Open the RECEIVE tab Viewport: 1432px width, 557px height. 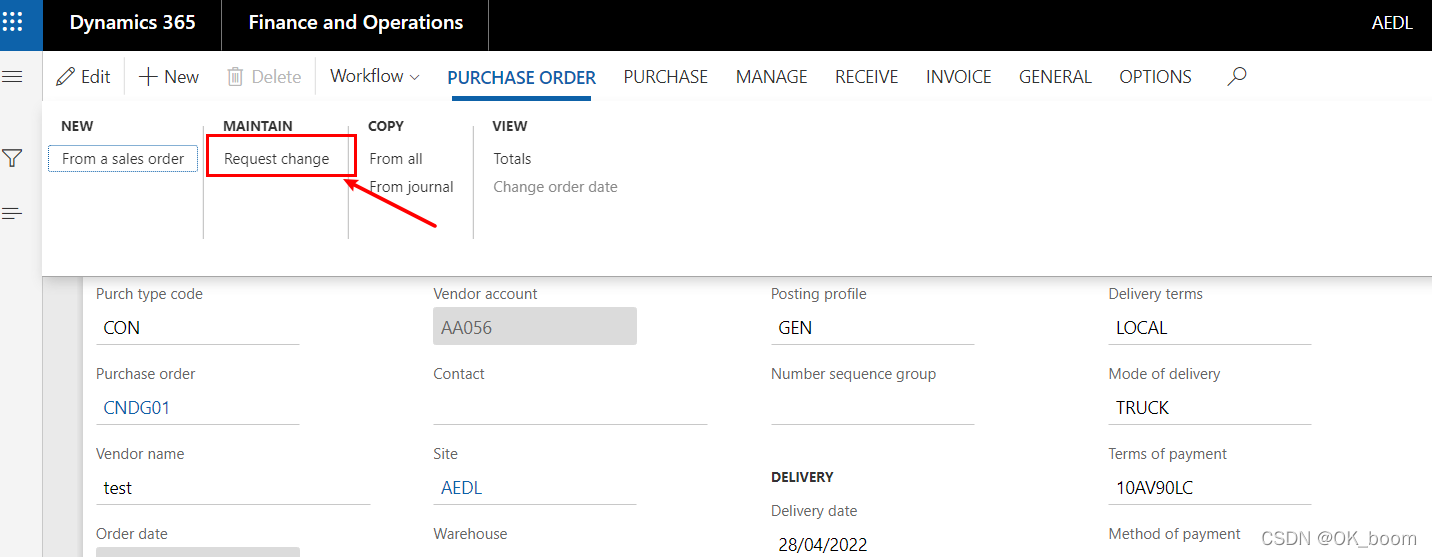tap(867, 77)
